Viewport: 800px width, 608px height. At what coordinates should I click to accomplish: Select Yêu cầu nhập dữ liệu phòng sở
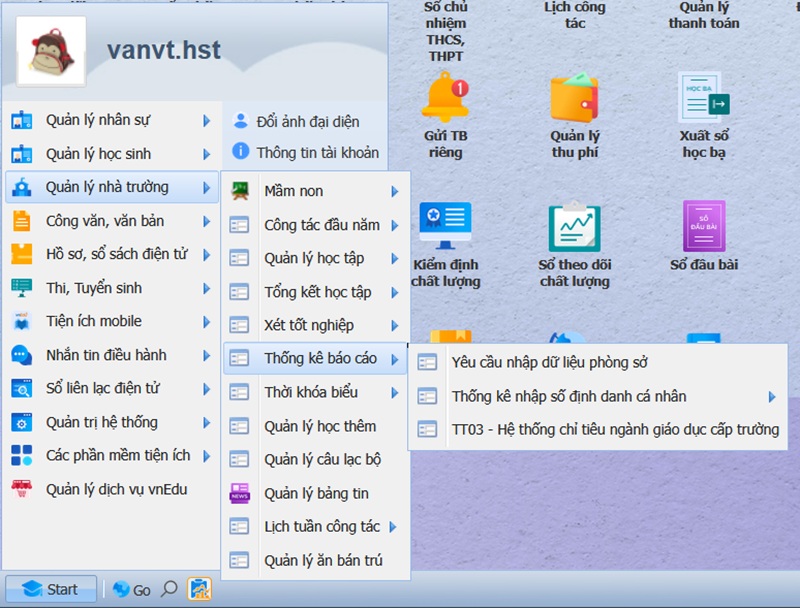point(597,362)
